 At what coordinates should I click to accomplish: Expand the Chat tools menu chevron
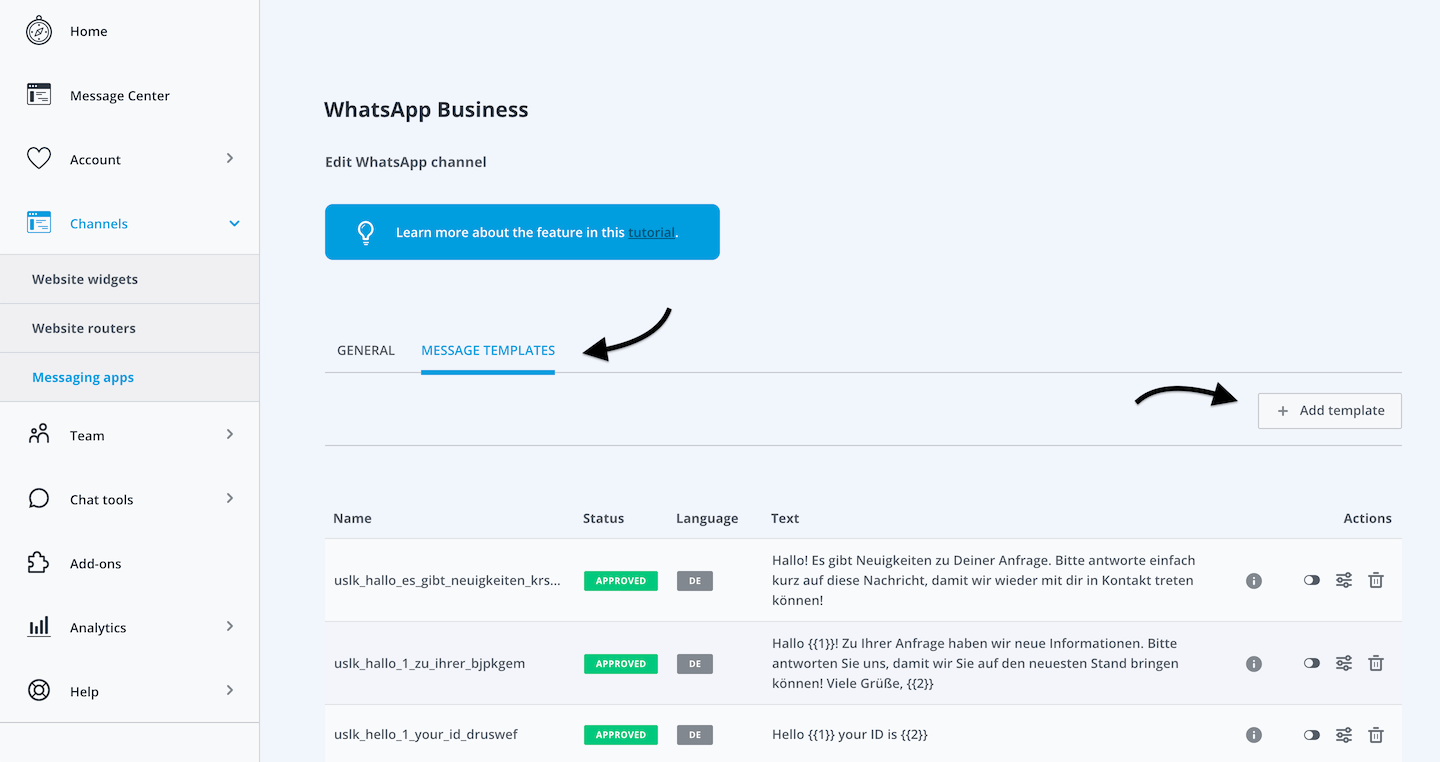pos(230,498)
